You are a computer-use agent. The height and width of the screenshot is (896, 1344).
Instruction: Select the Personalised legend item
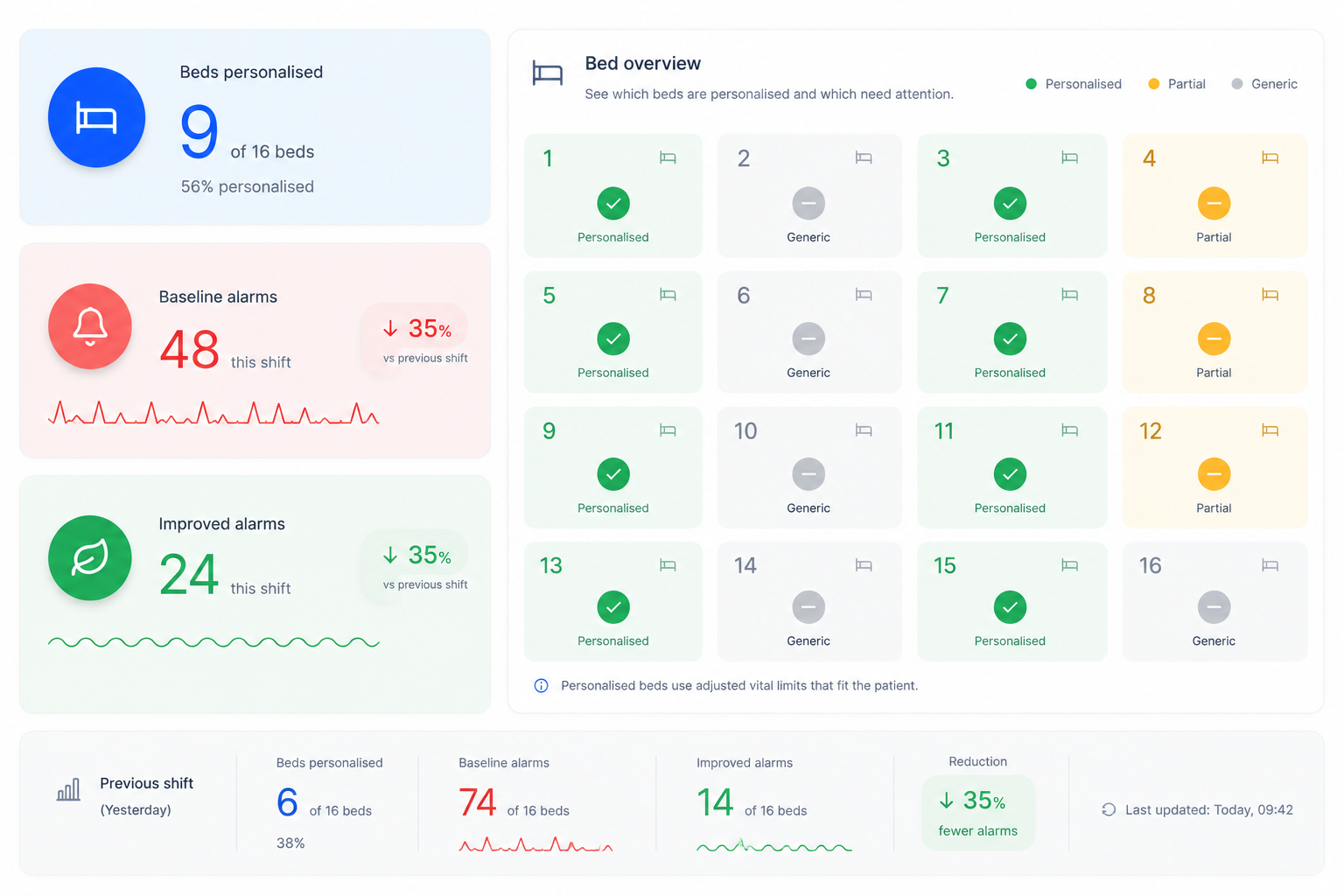click(1074, 84)
